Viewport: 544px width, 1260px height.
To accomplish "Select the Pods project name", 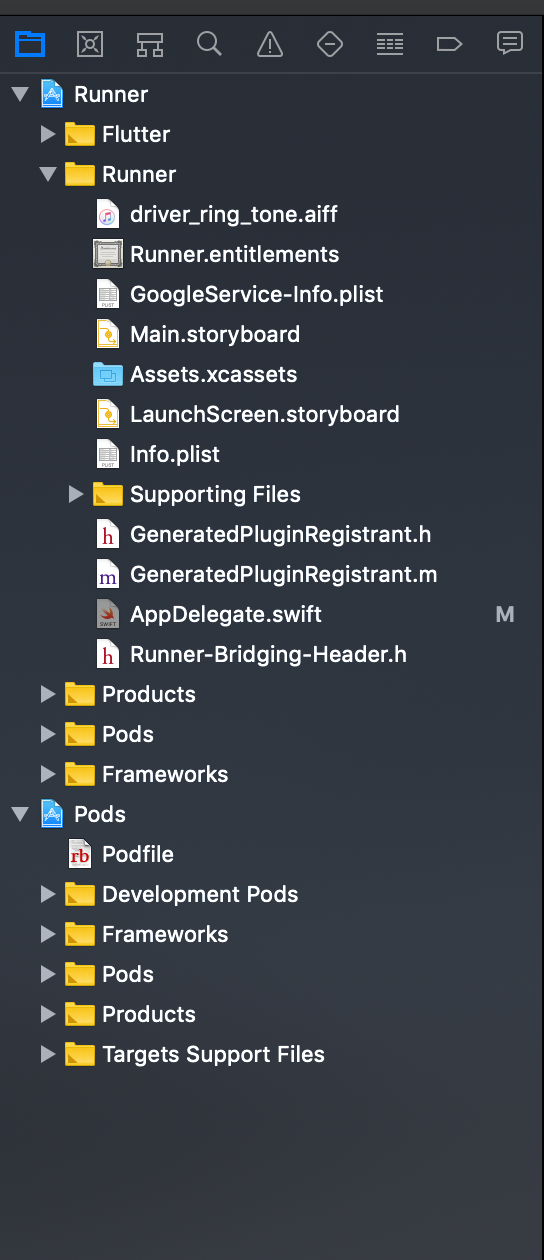I will pyautogui.click(x=100, y=814).
